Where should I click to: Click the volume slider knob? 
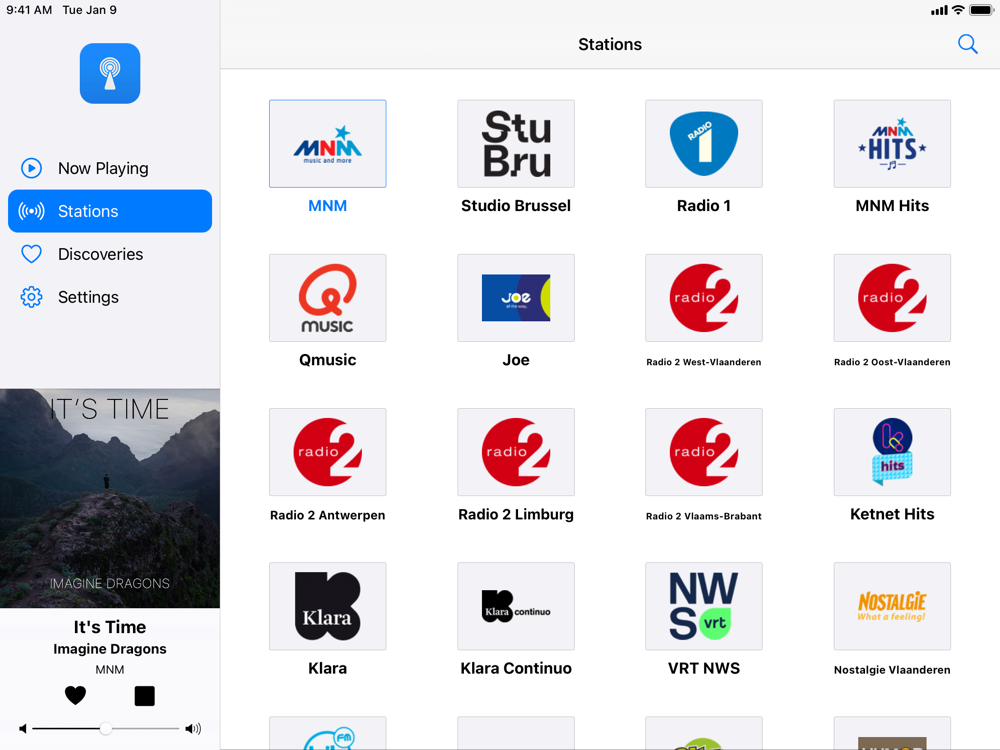click(106, 728)
